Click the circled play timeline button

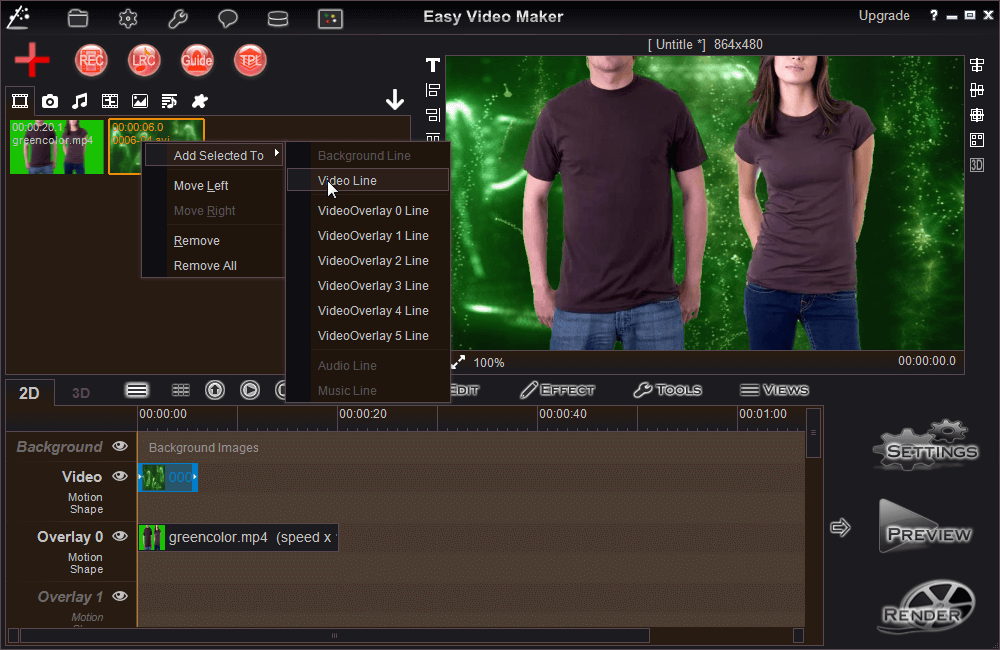click(250, 390)
